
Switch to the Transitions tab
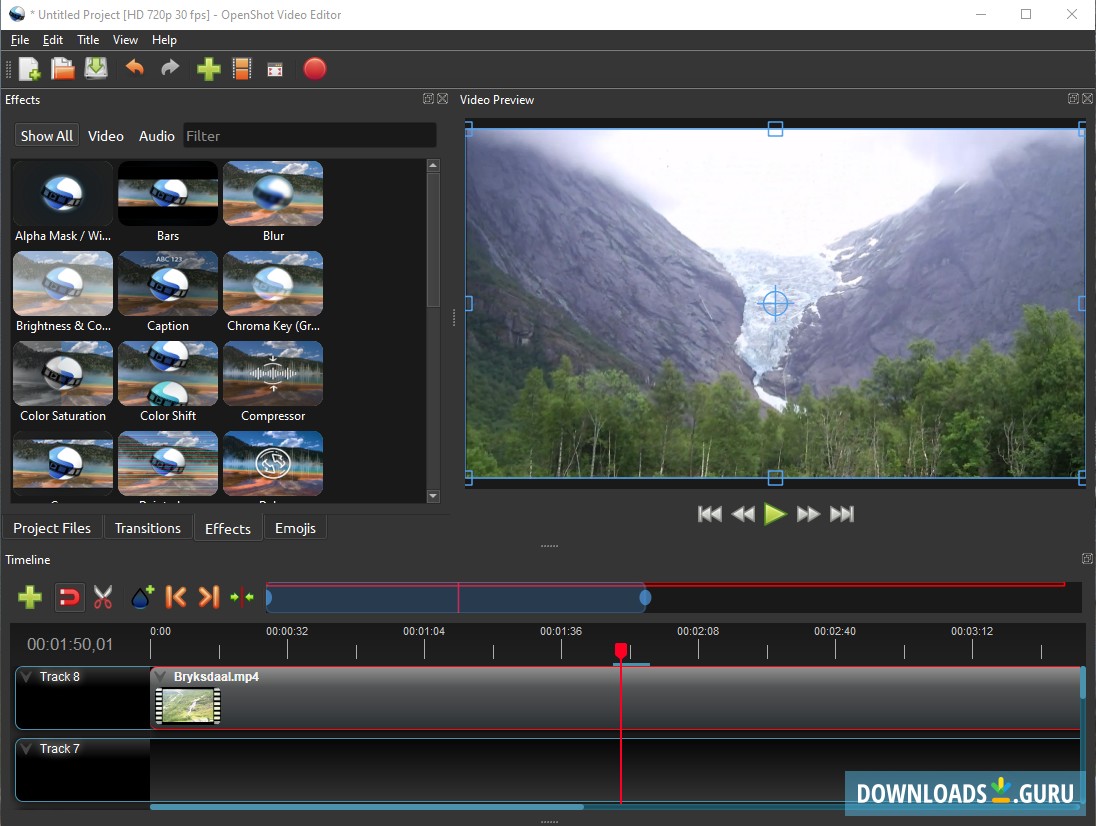pos(147,528)
